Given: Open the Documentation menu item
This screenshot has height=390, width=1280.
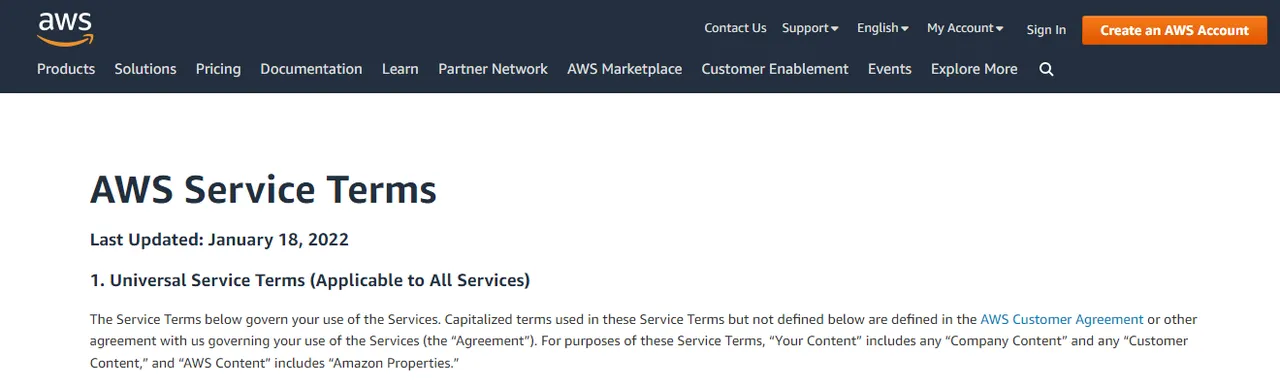Looking at the screenshot, I should [x=311, y=69].
